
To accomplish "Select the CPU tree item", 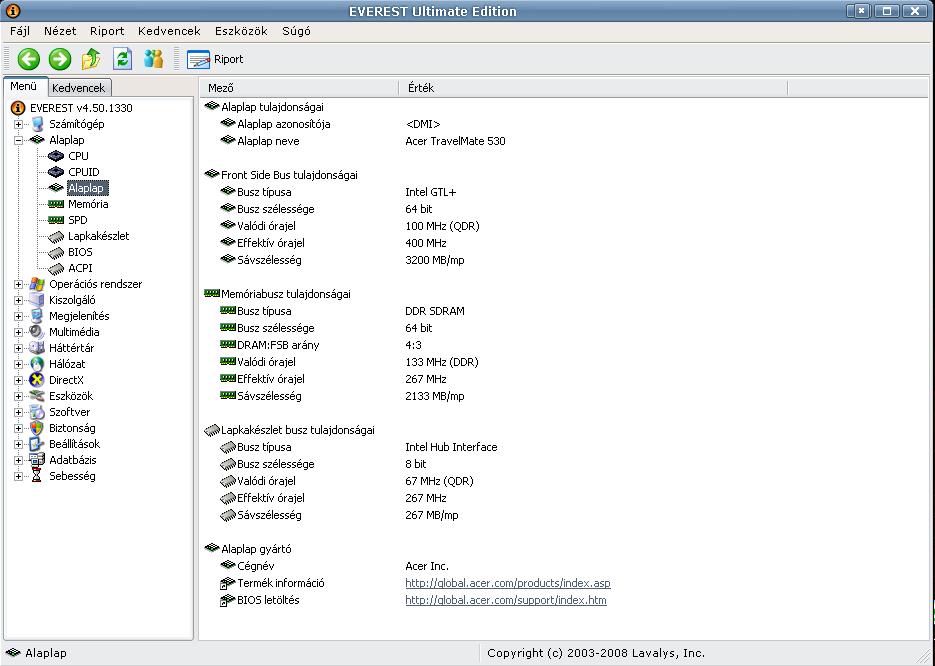I will click(78, 156).
